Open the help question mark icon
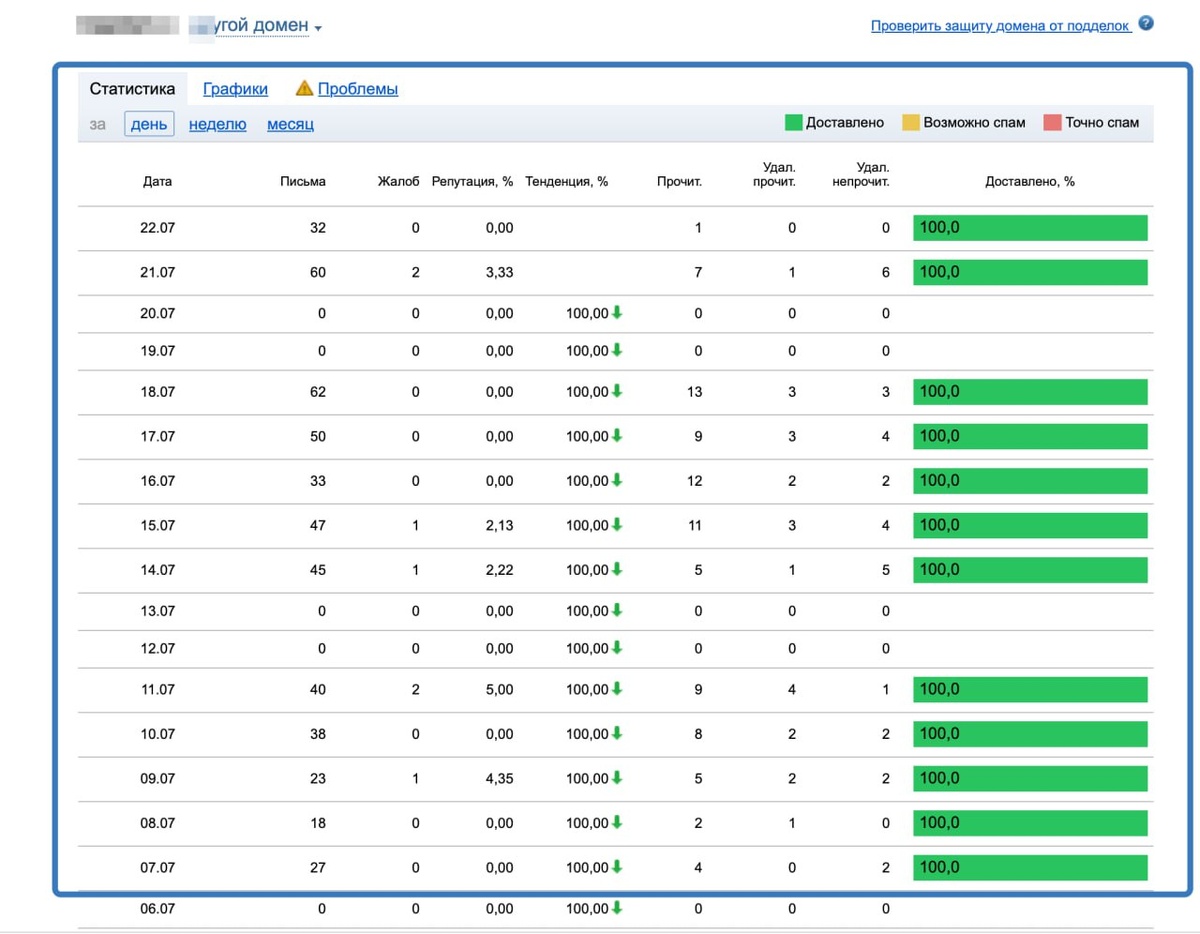The image size is (1200, 934). 1146,24
